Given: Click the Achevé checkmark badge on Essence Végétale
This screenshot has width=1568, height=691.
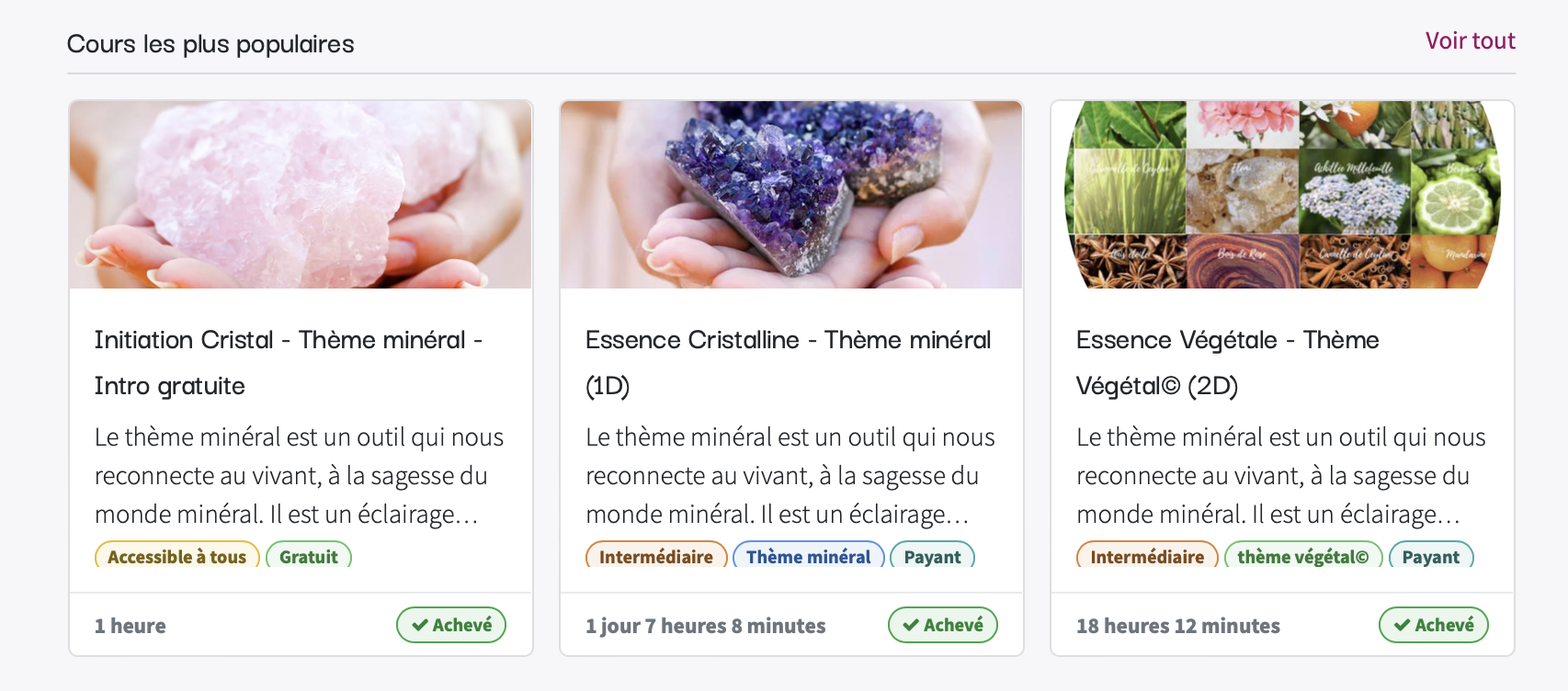Looking at the screenshot, I should (1434, 625).
